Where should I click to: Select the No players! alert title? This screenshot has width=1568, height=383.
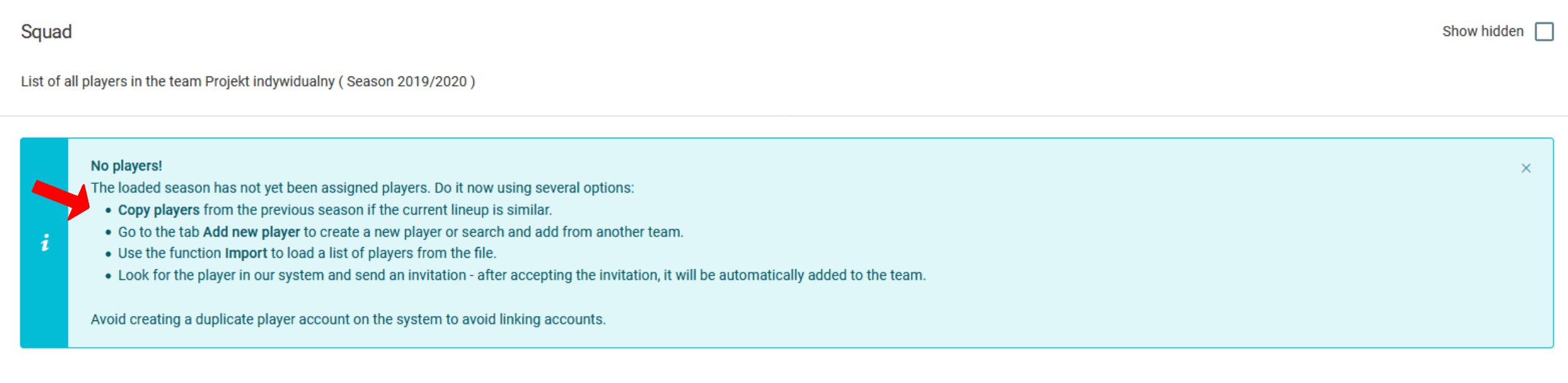click(126, 166)
